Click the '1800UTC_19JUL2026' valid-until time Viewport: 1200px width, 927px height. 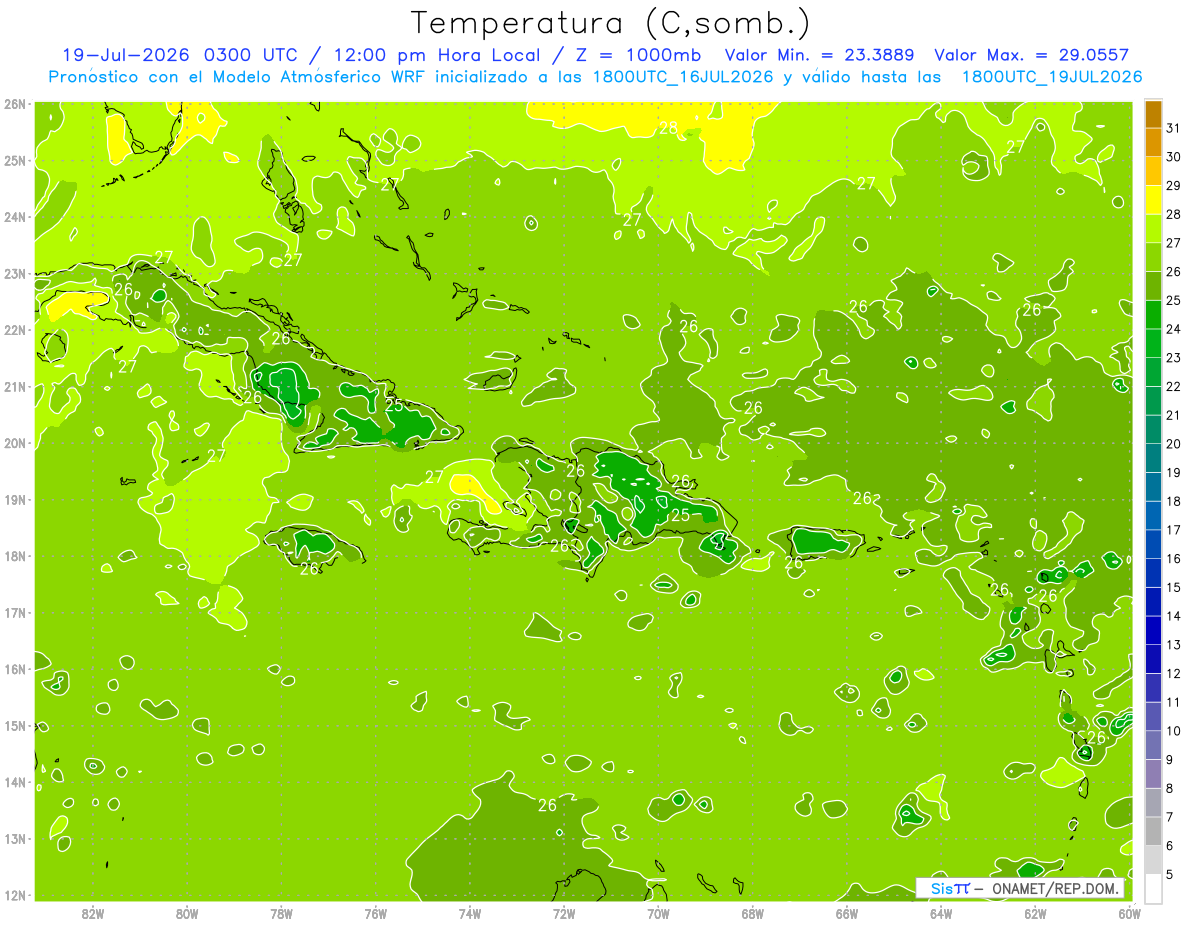click(1052, 77)
